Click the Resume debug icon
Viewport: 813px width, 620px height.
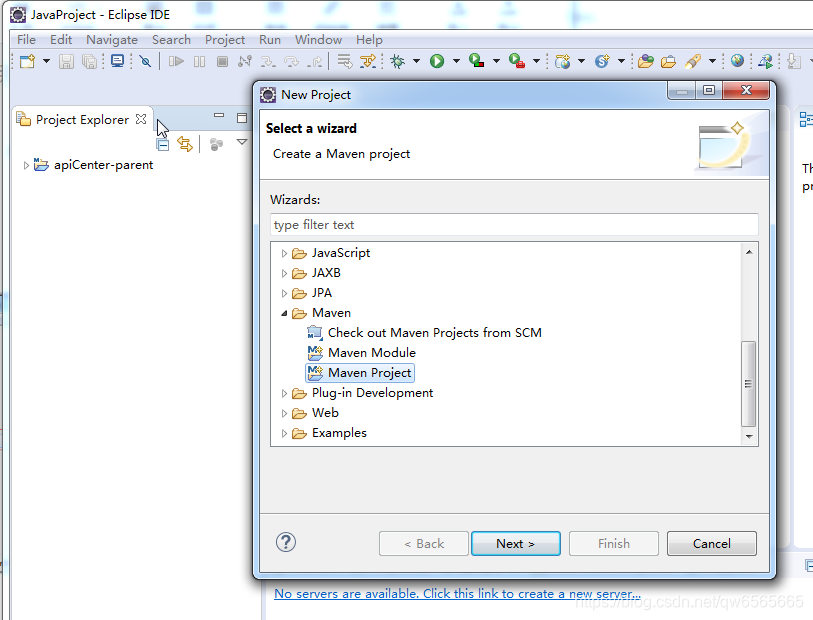click(176, 61)
